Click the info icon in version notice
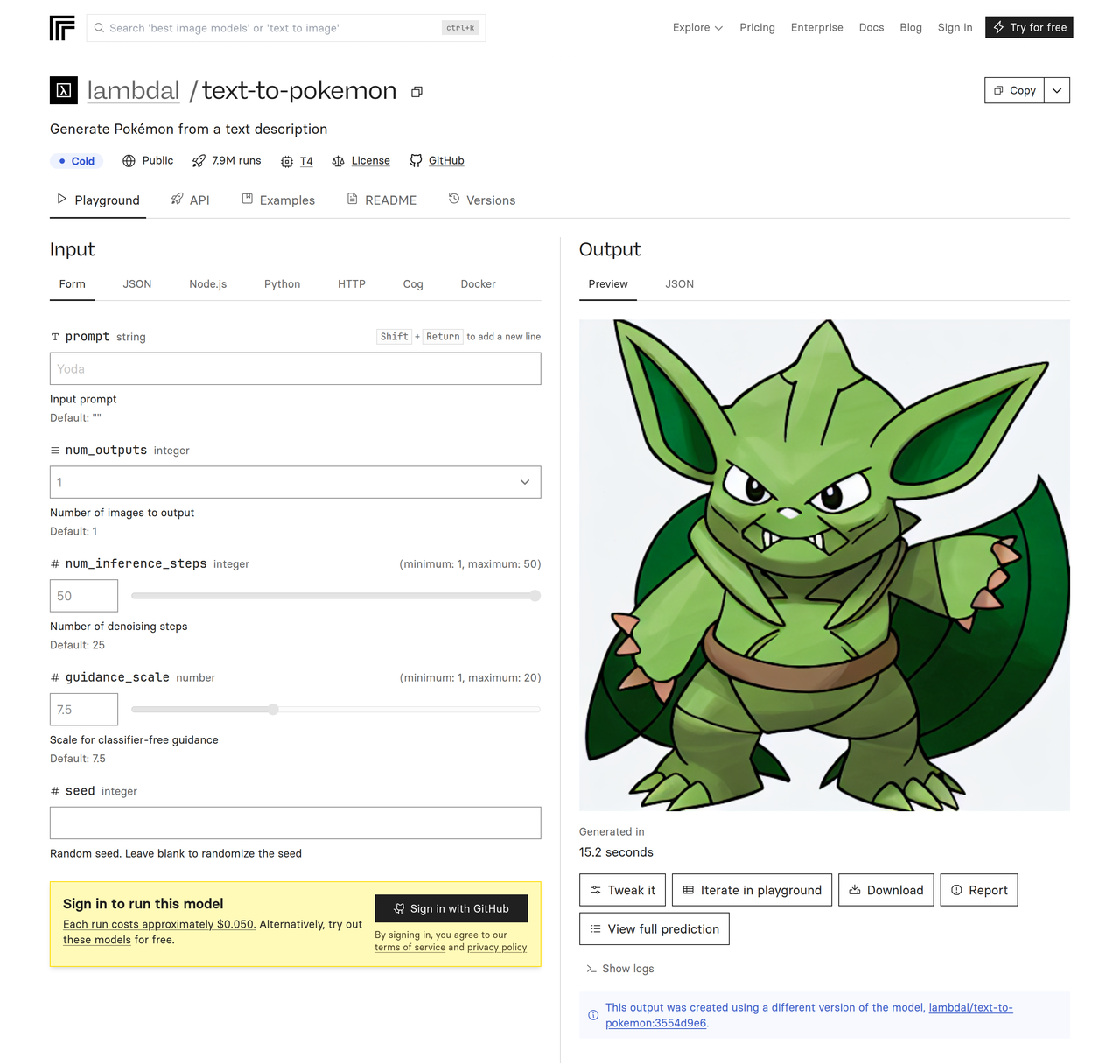The width and height of the screenshot is (1120, 1064). [x=593, y=1015]
